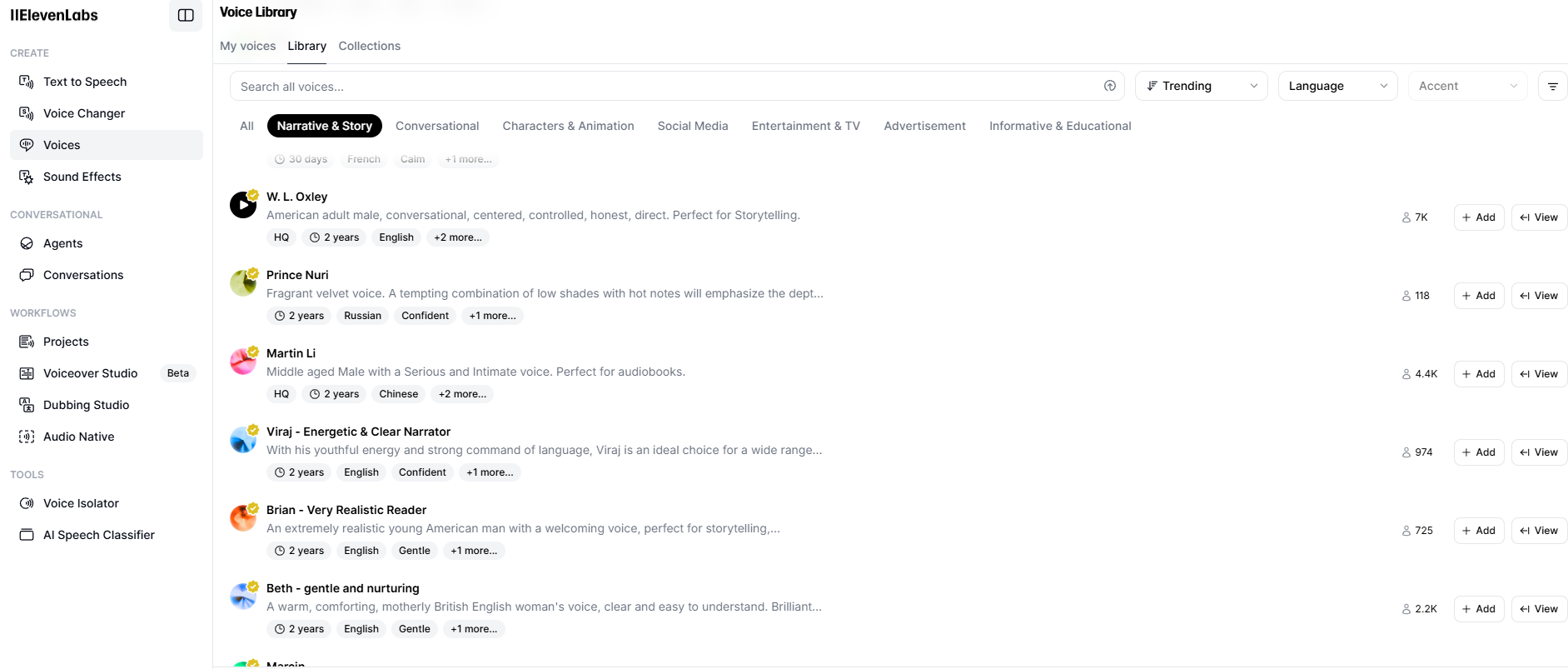
Task: Open Voice Isolator tool
Action: [107, 503]
